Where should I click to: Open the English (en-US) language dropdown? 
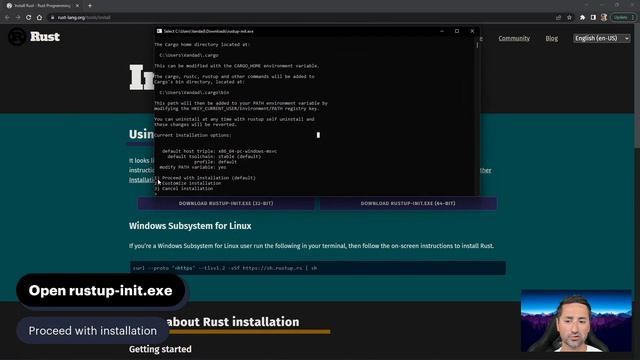[x=602, y=38]
